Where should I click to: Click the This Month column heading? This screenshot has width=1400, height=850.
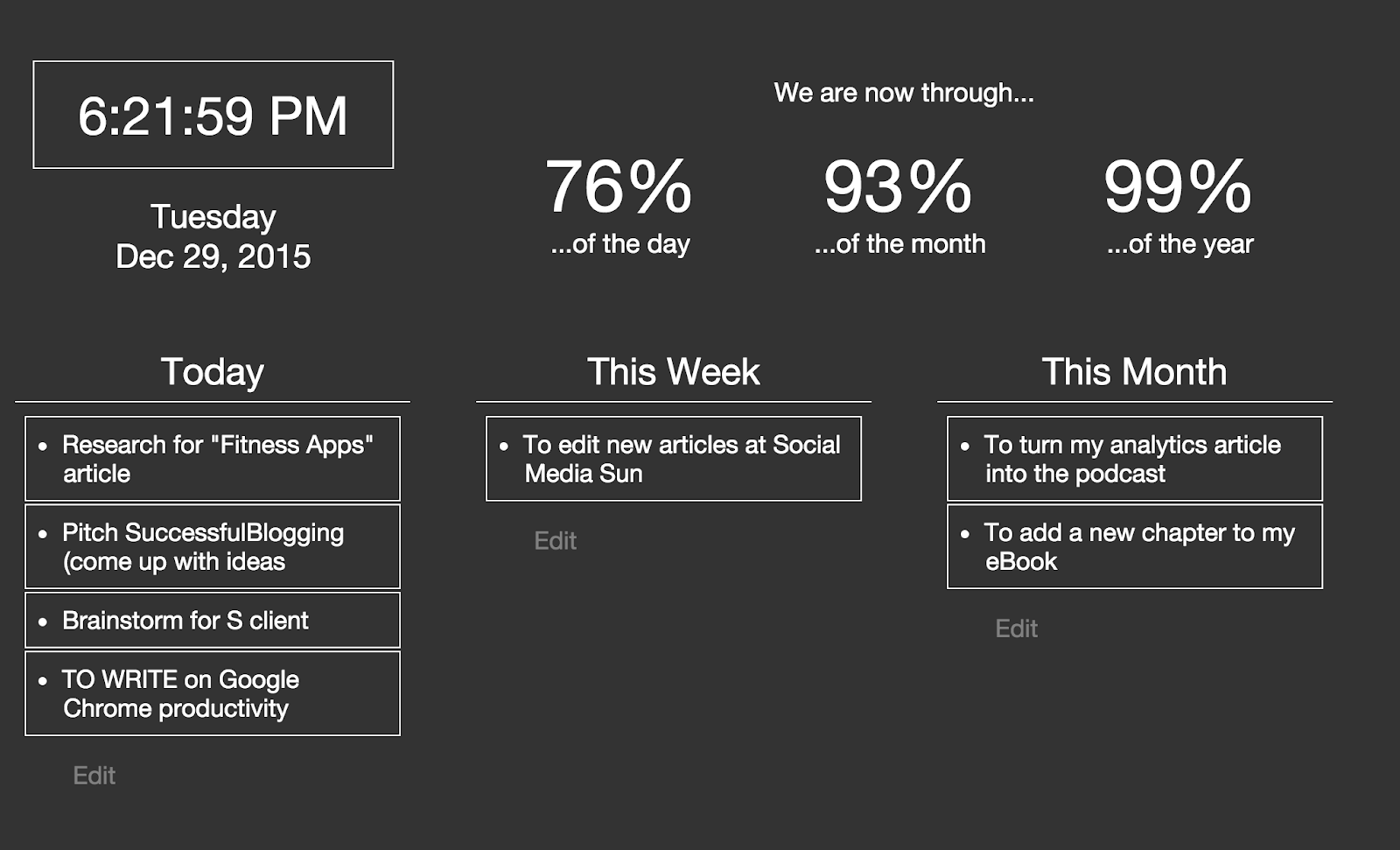point(1135,372)
